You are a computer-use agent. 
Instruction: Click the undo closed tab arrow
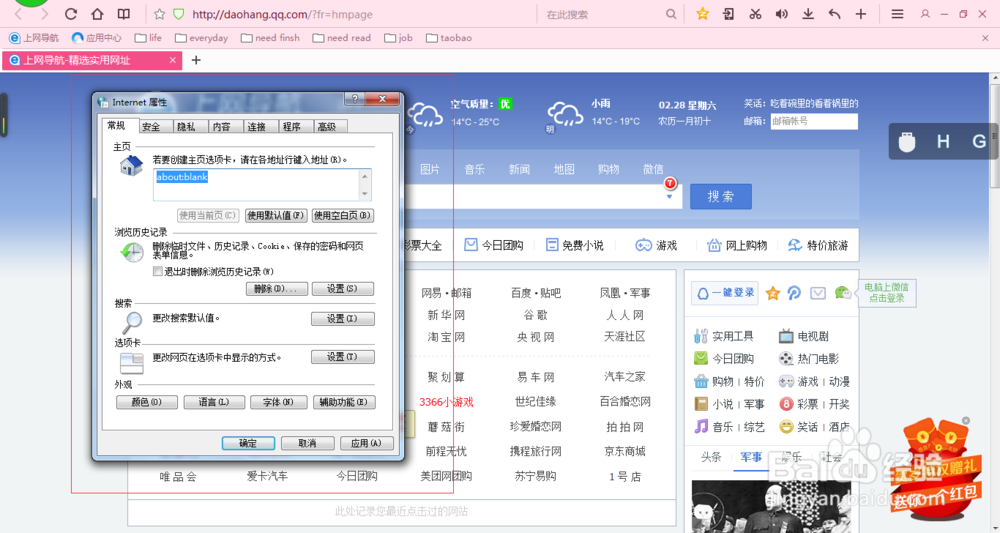pos(834,13)
